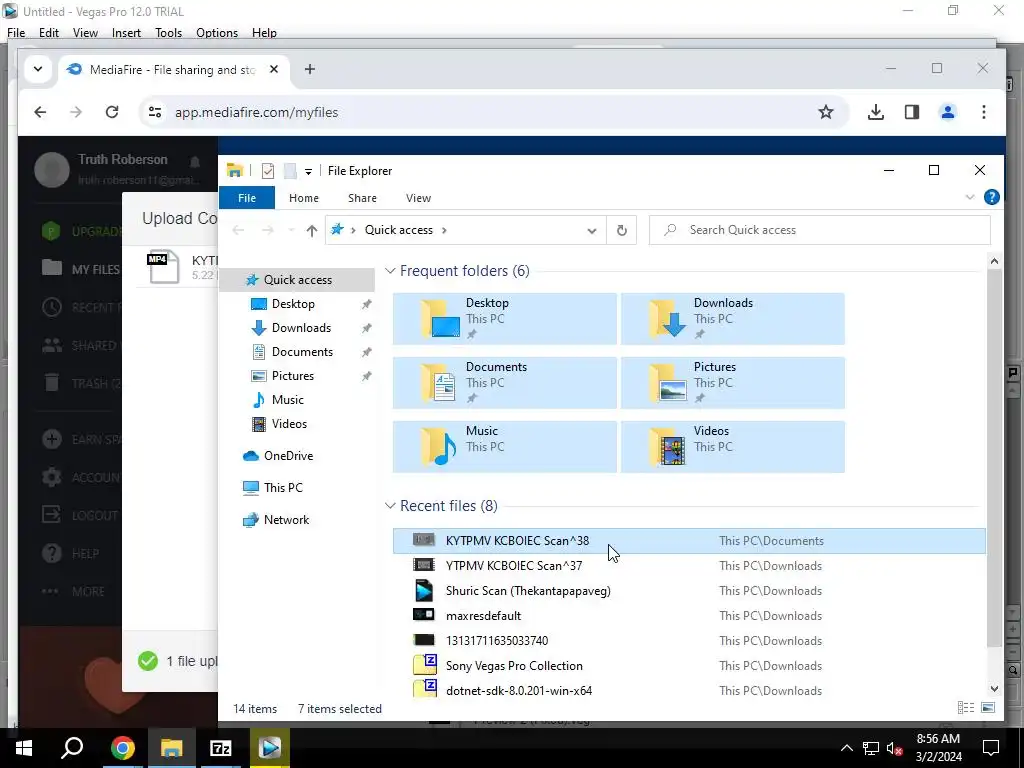Open a new Chrome tab
1024x768 pixels.
(x=310, y=69)
